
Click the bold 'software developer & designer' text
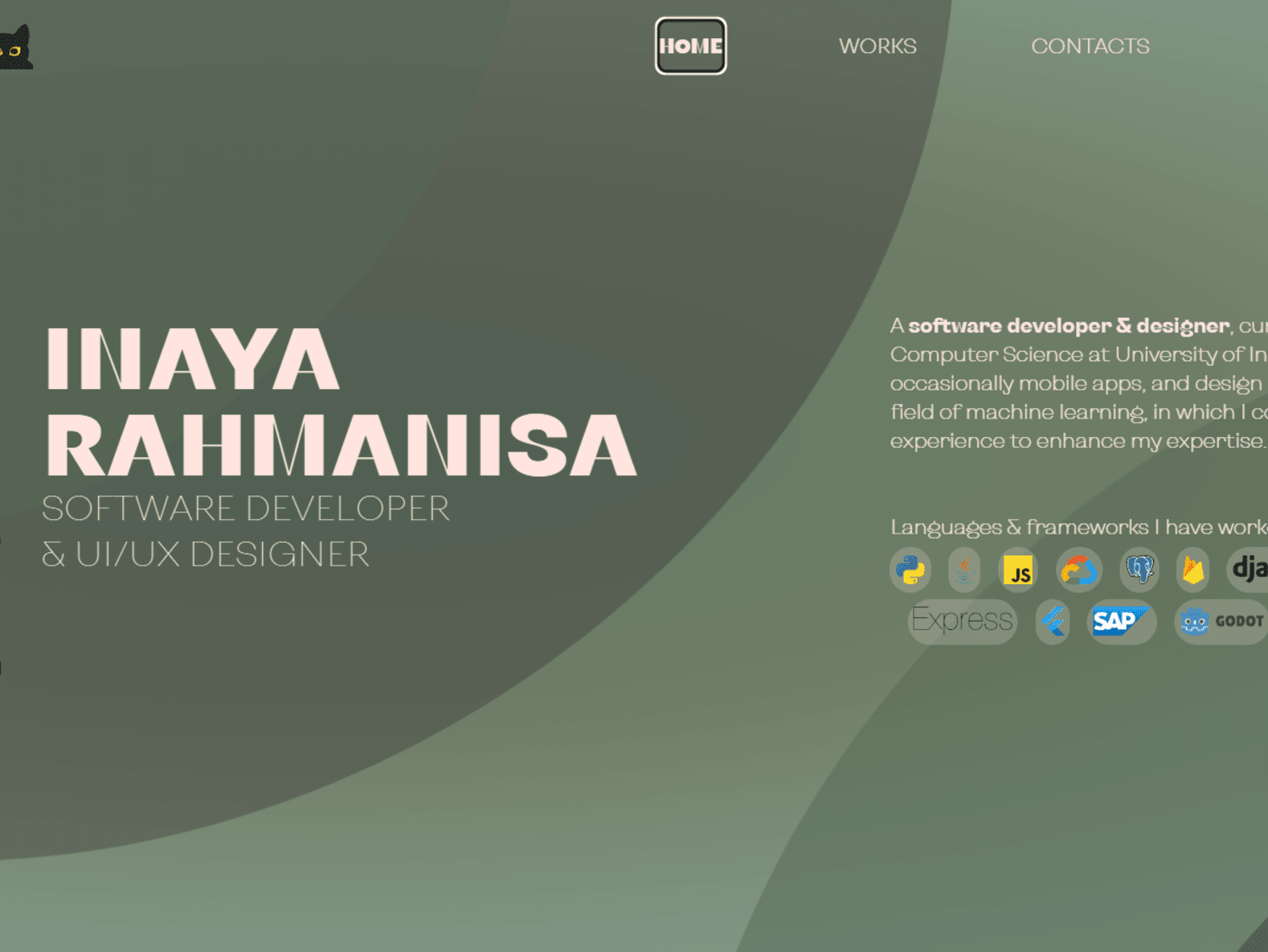1069,326
